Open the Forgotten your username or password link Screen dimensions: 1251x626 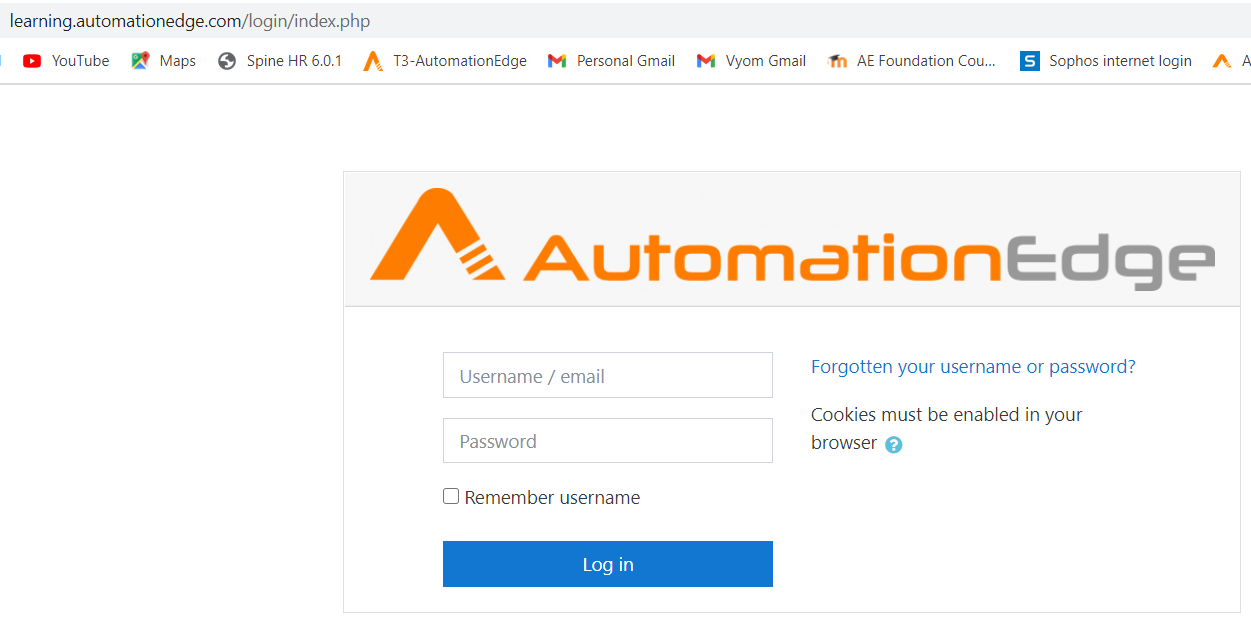973,367
